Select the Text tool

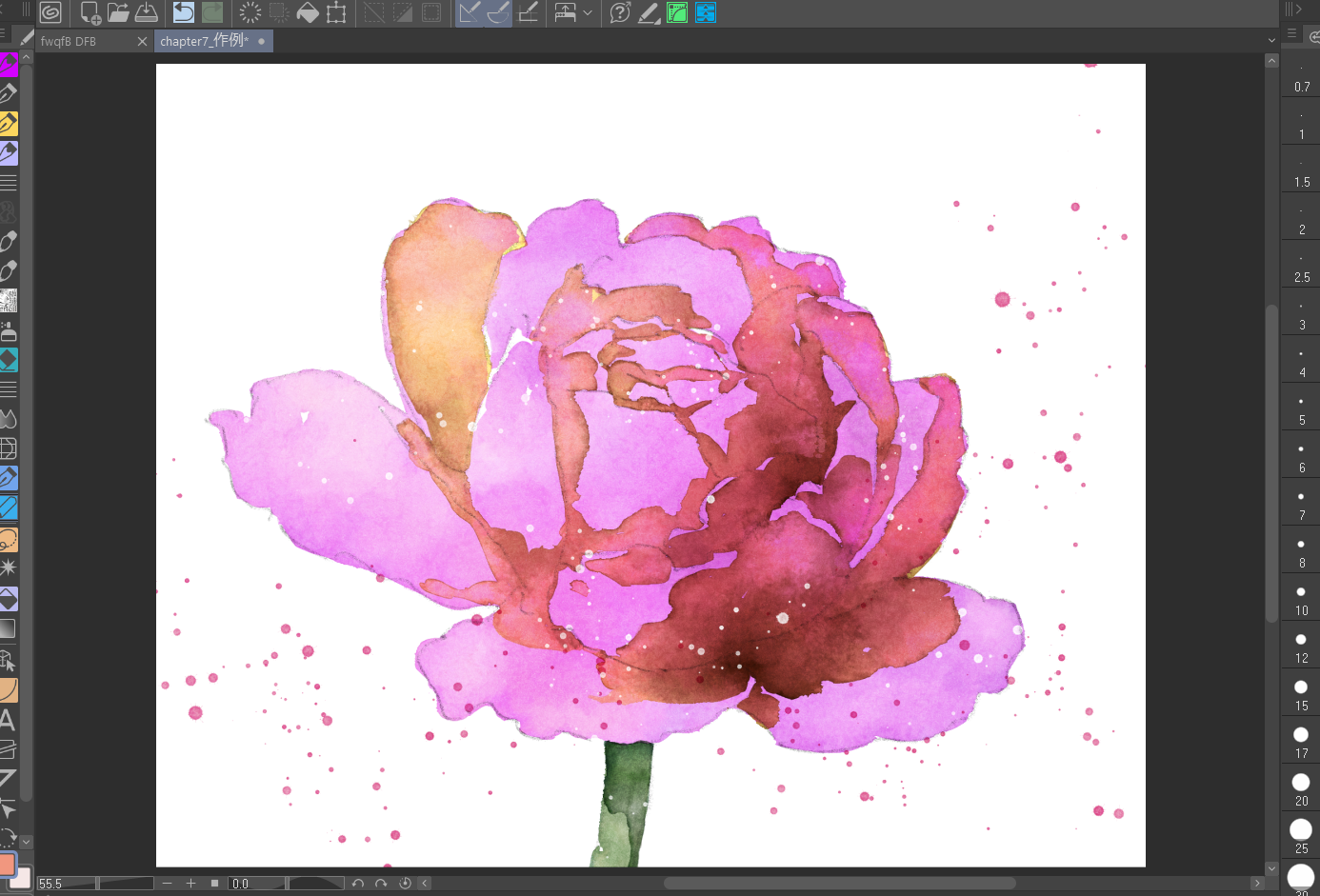click(8, 719)
